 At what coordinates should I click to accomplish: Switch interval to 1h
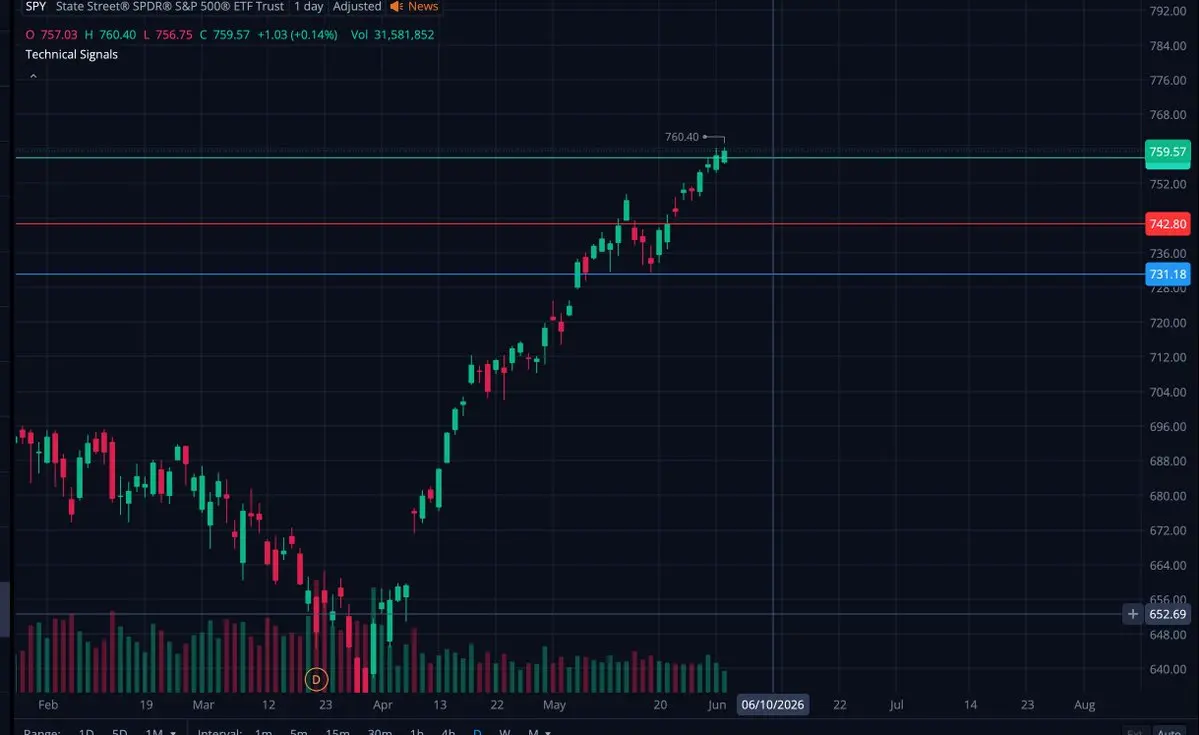point(416,731)
